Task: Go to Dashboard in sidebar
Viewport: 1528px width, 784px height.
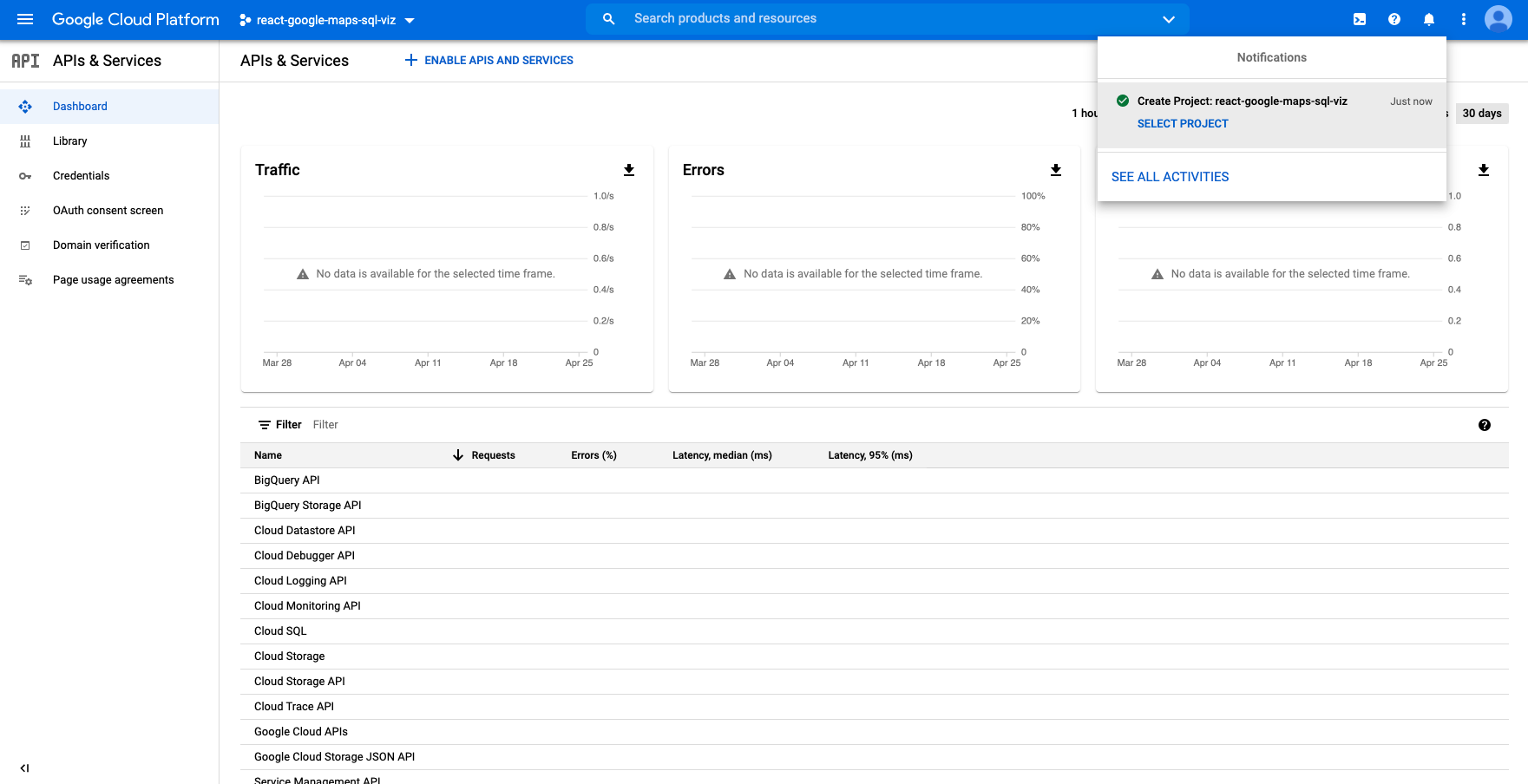Action: (x=109, y=107)
